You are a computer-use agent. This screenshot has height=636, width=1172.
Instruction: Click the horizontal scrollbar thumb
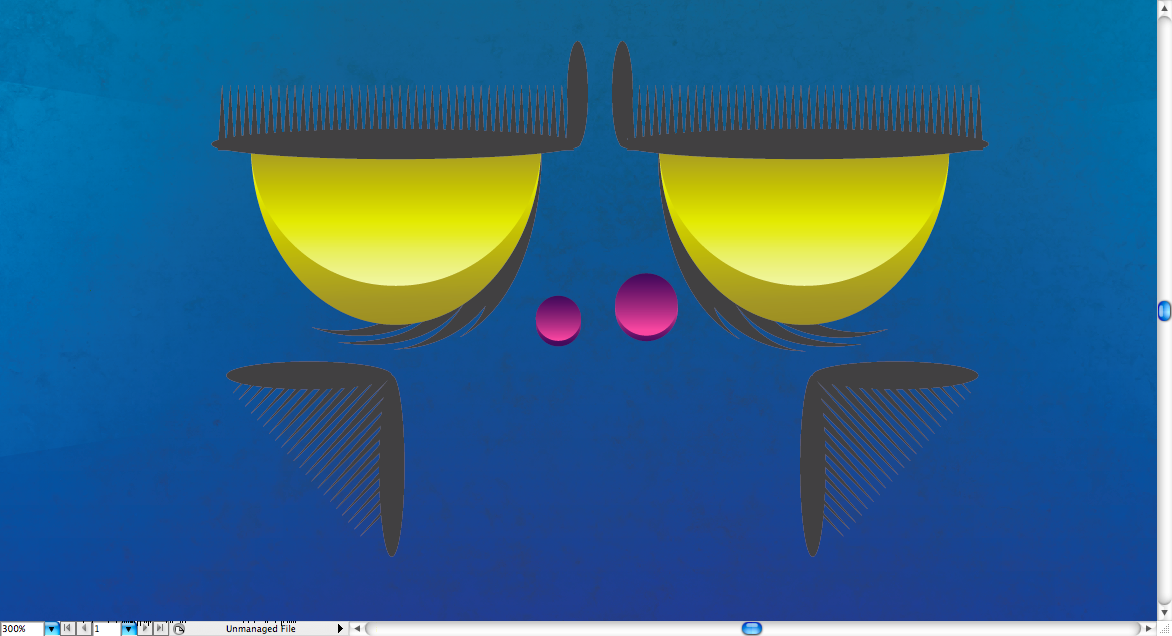752,629
